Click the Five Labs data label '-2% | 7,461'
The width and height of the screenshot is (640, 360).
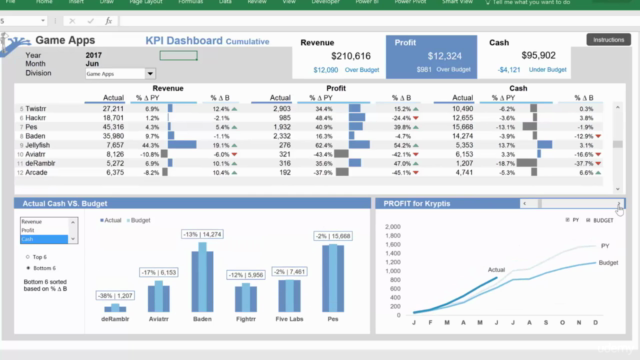(x=289, y=271)
